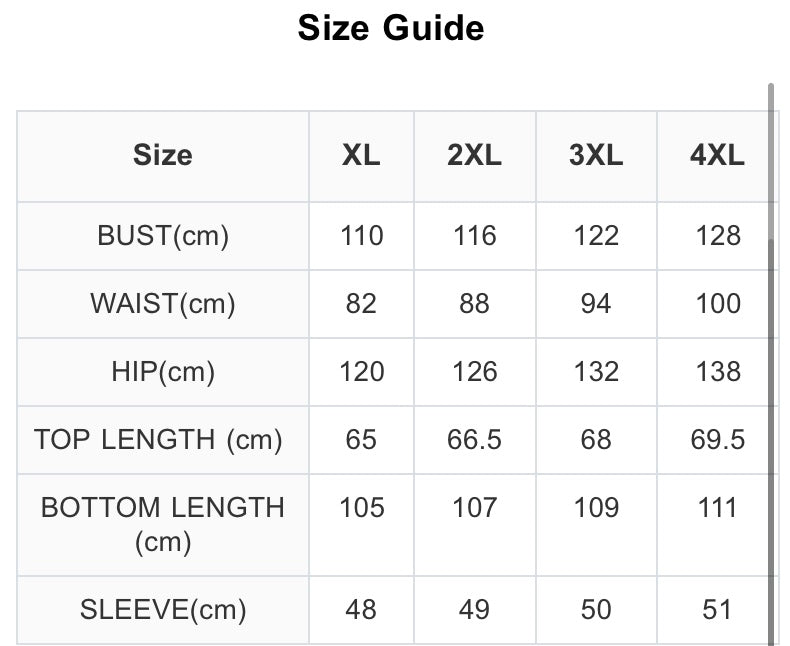Click the TOP LENGTH (cm) row label

(x=158, y=439)
